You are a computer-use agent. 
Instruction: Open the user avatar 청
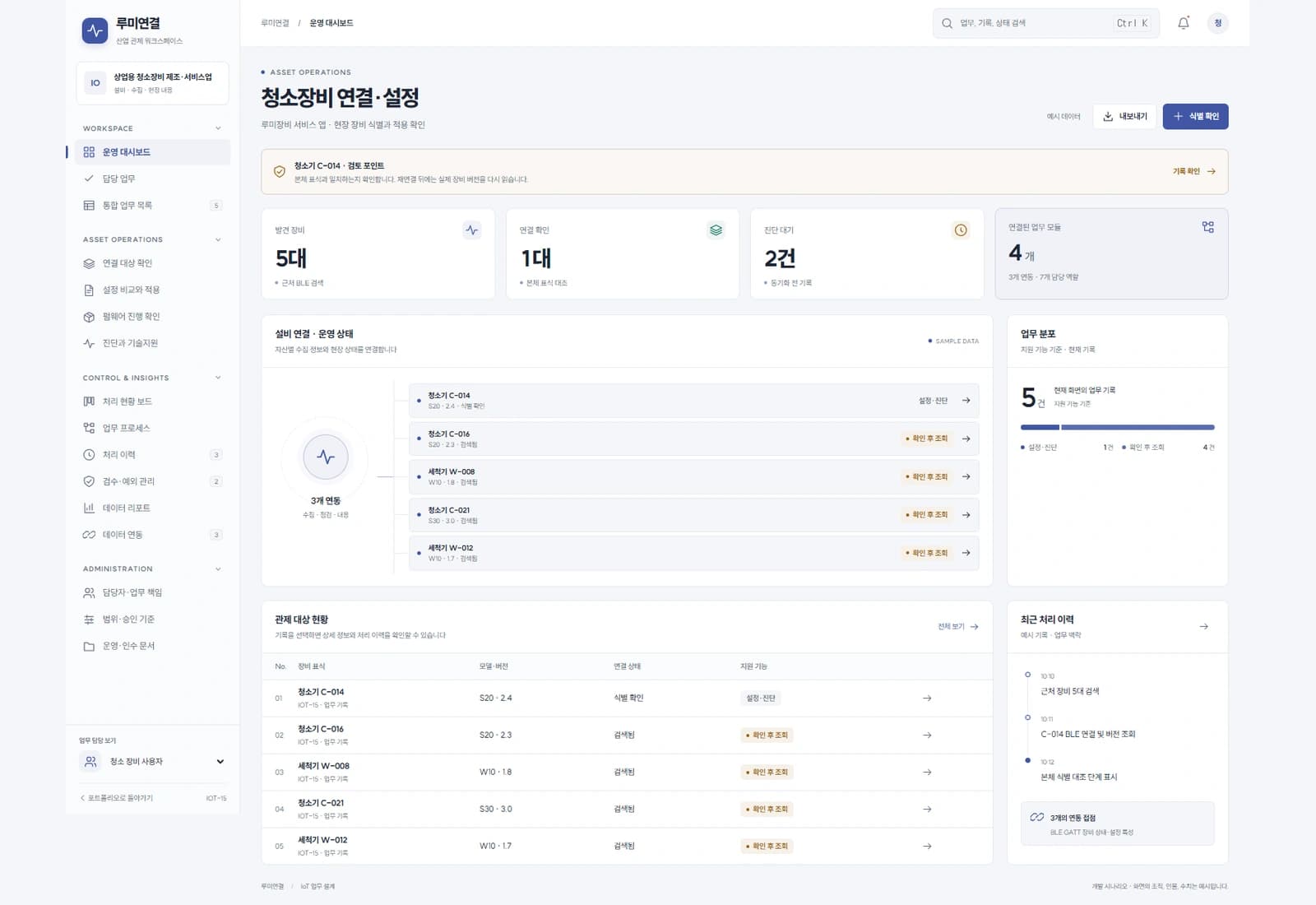coord(1218,23)
